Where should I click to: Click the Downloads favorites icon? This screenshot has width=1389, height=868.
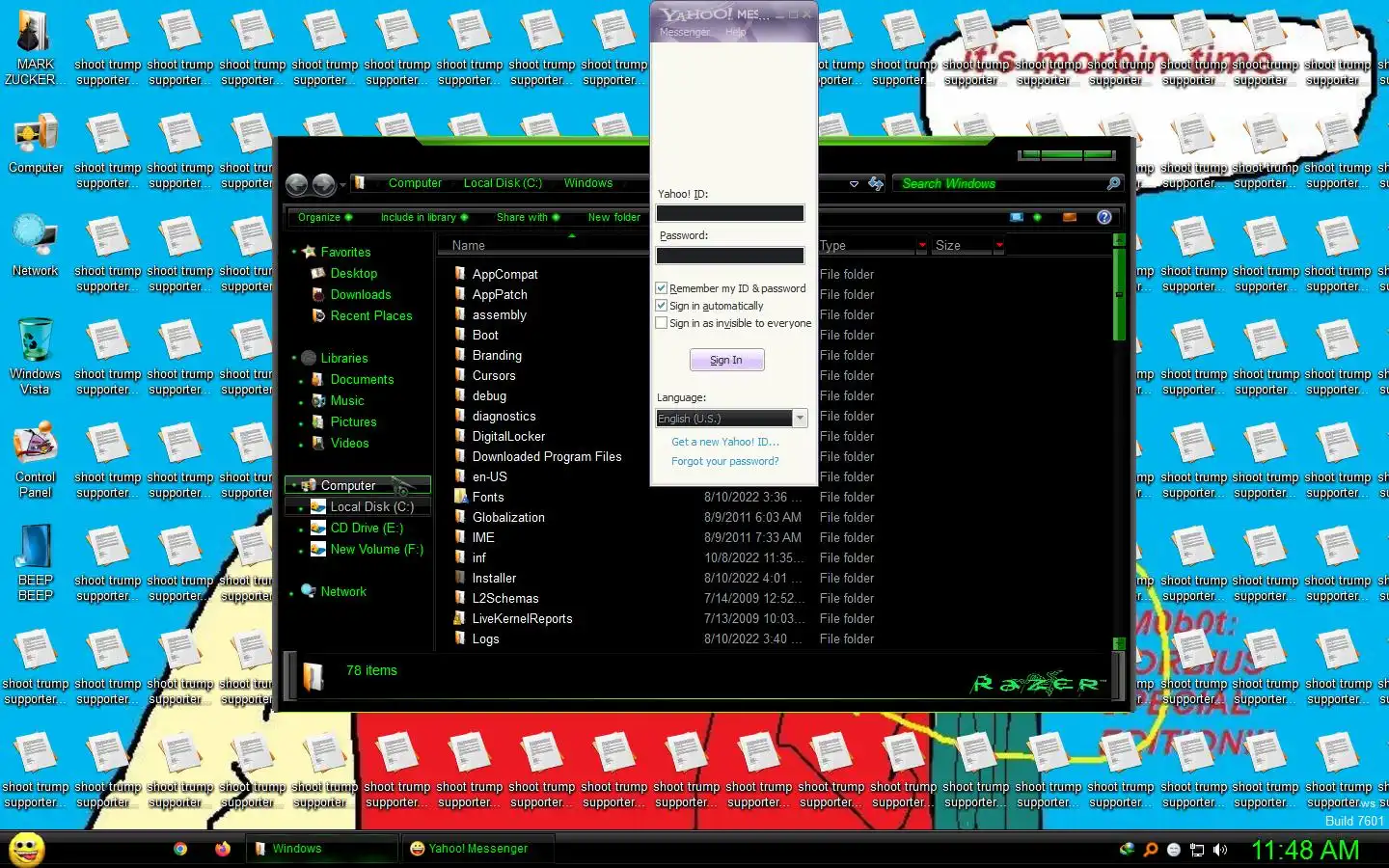318,294
